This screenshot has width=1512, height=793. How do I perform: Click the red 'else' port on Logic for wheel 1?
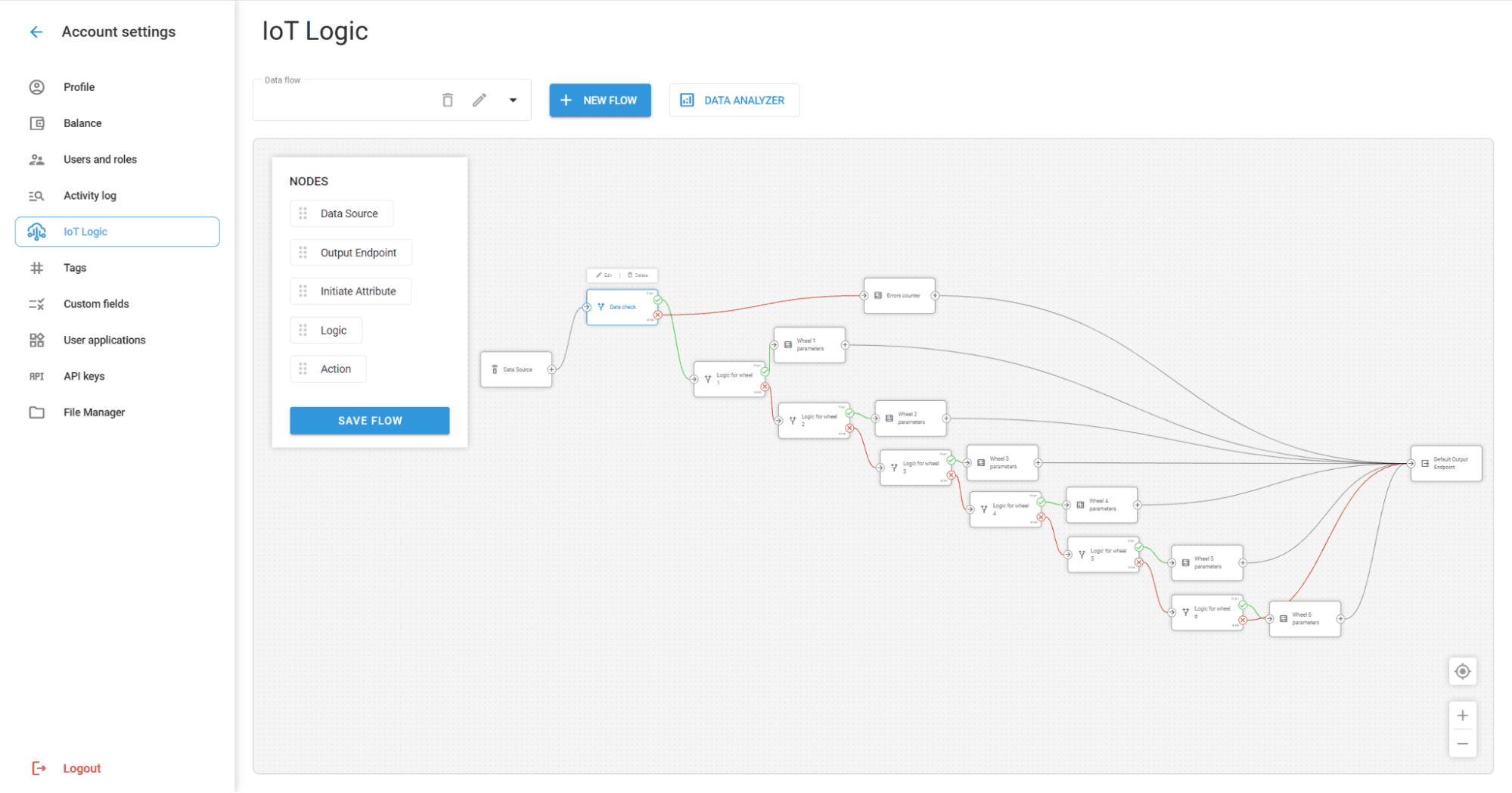click(764, 387)
